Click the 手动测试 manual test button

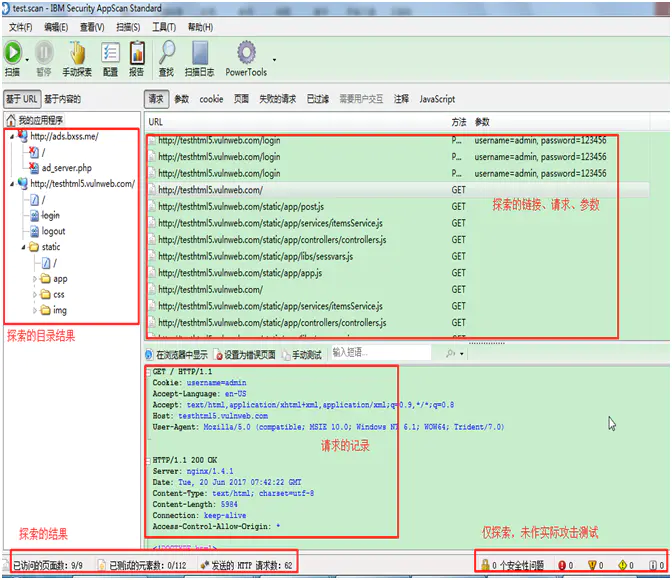click(x=302, y=355)
